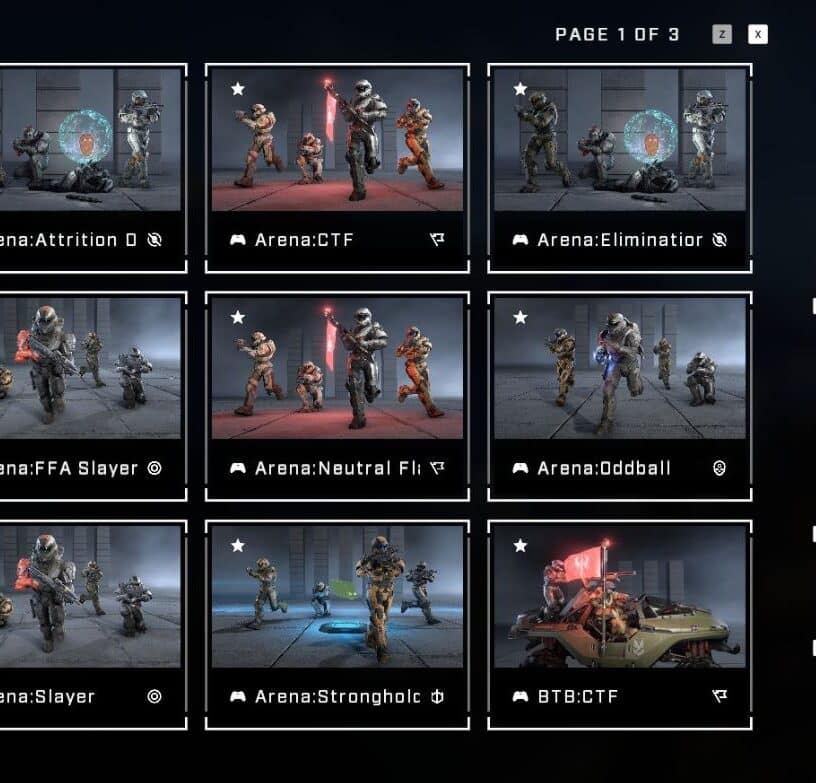Viewport: 816px width, 783px height.
Task: Click the Arena:CTF flag mode icon
Action: click(x=437, y=239)
